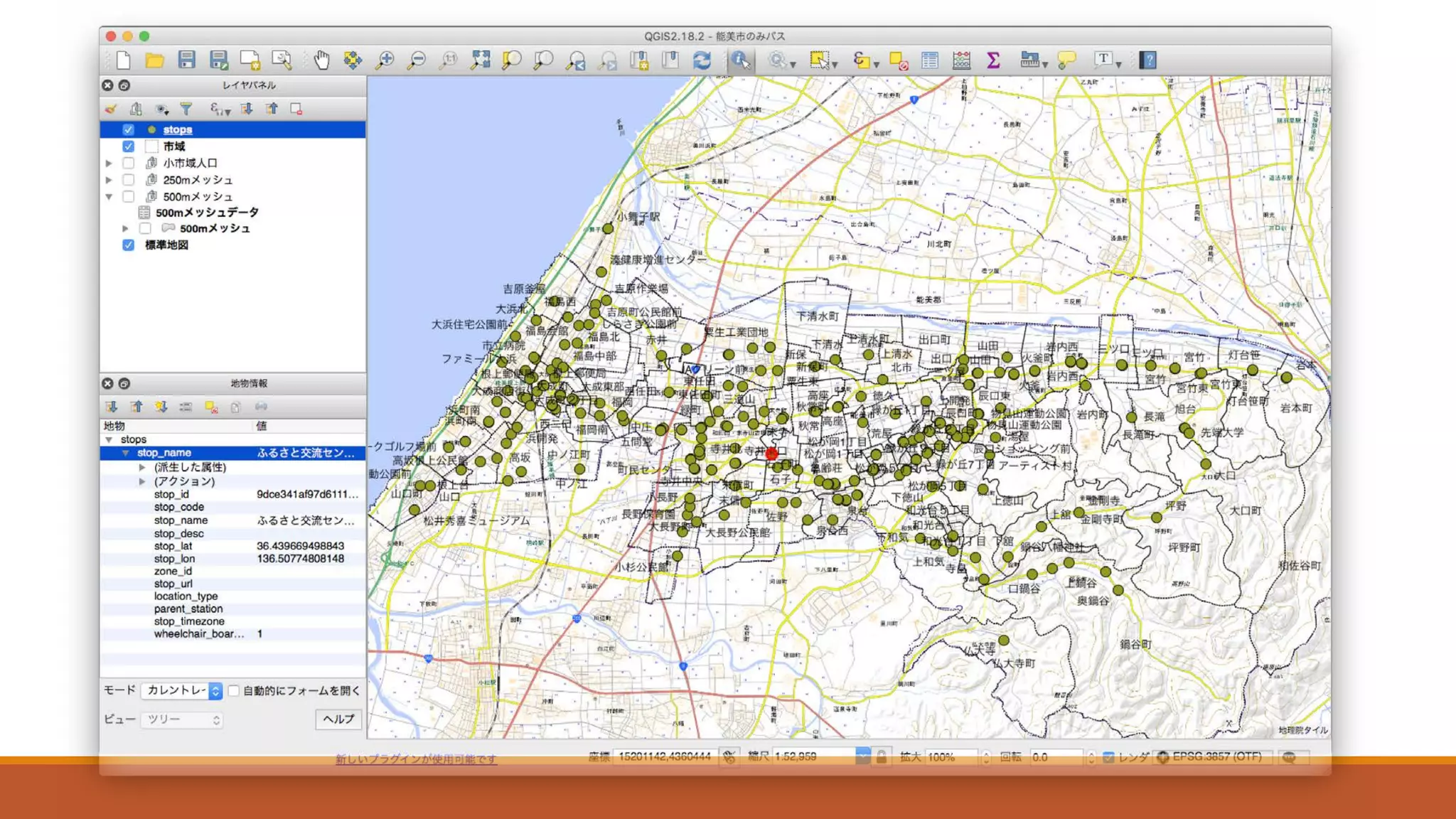Expand the 小市域人口 layer group
Image resolution: width=1456 pixels, height=819 pixels.
(109, 163)
